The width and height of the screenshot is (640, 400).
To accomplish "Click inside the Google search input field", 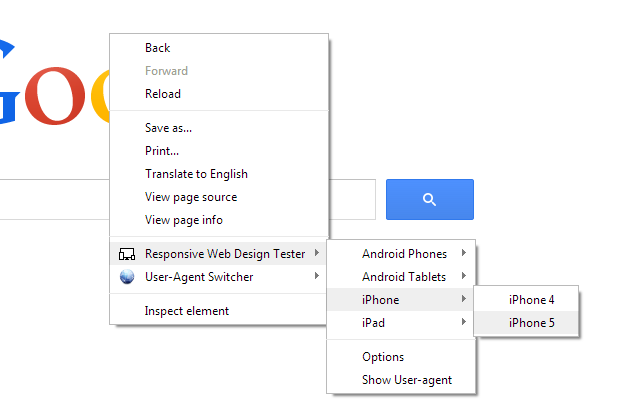I will click(352, 199).
